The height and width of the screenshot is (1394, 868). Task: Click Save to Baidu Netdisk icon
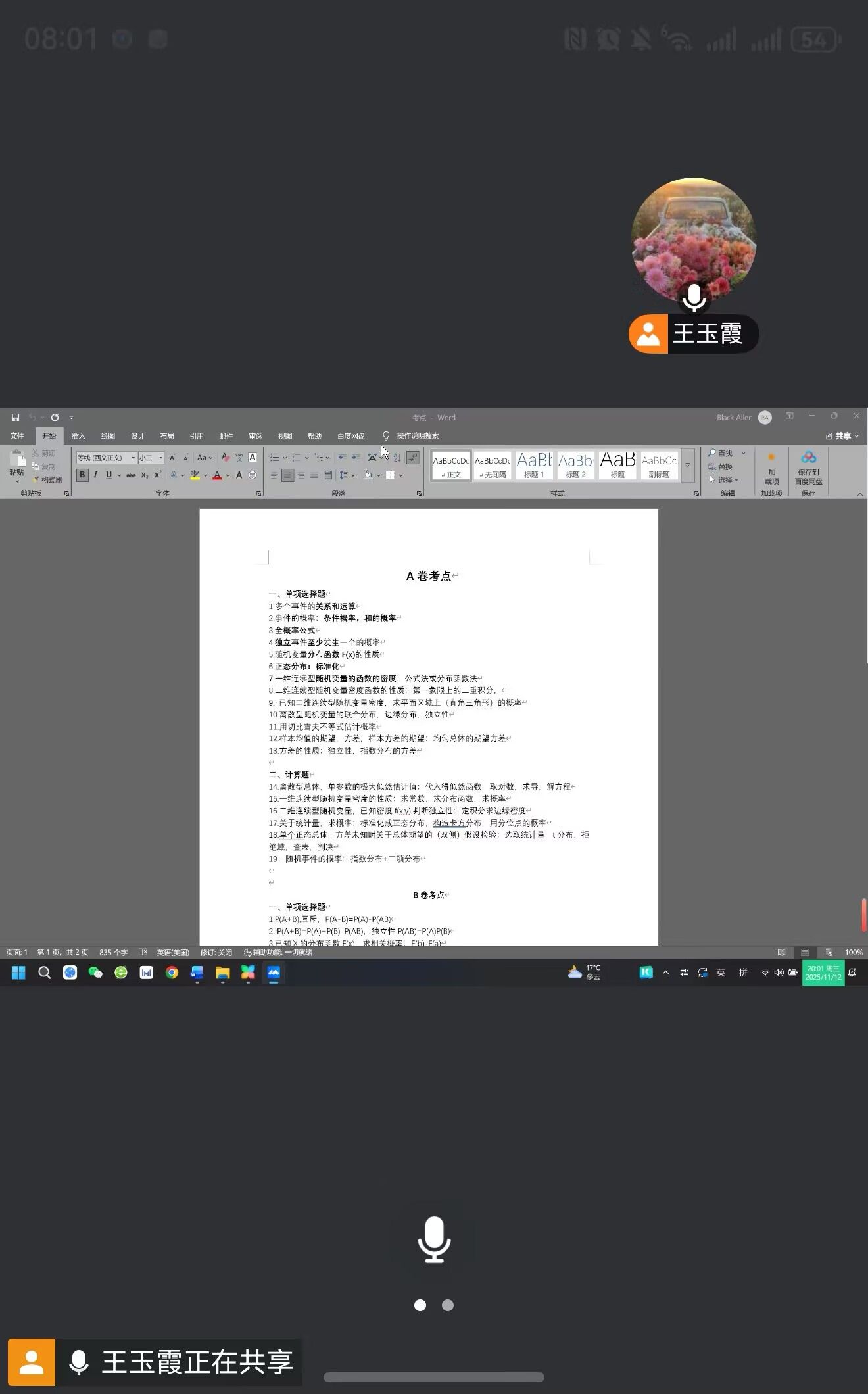tap(808, 468)
